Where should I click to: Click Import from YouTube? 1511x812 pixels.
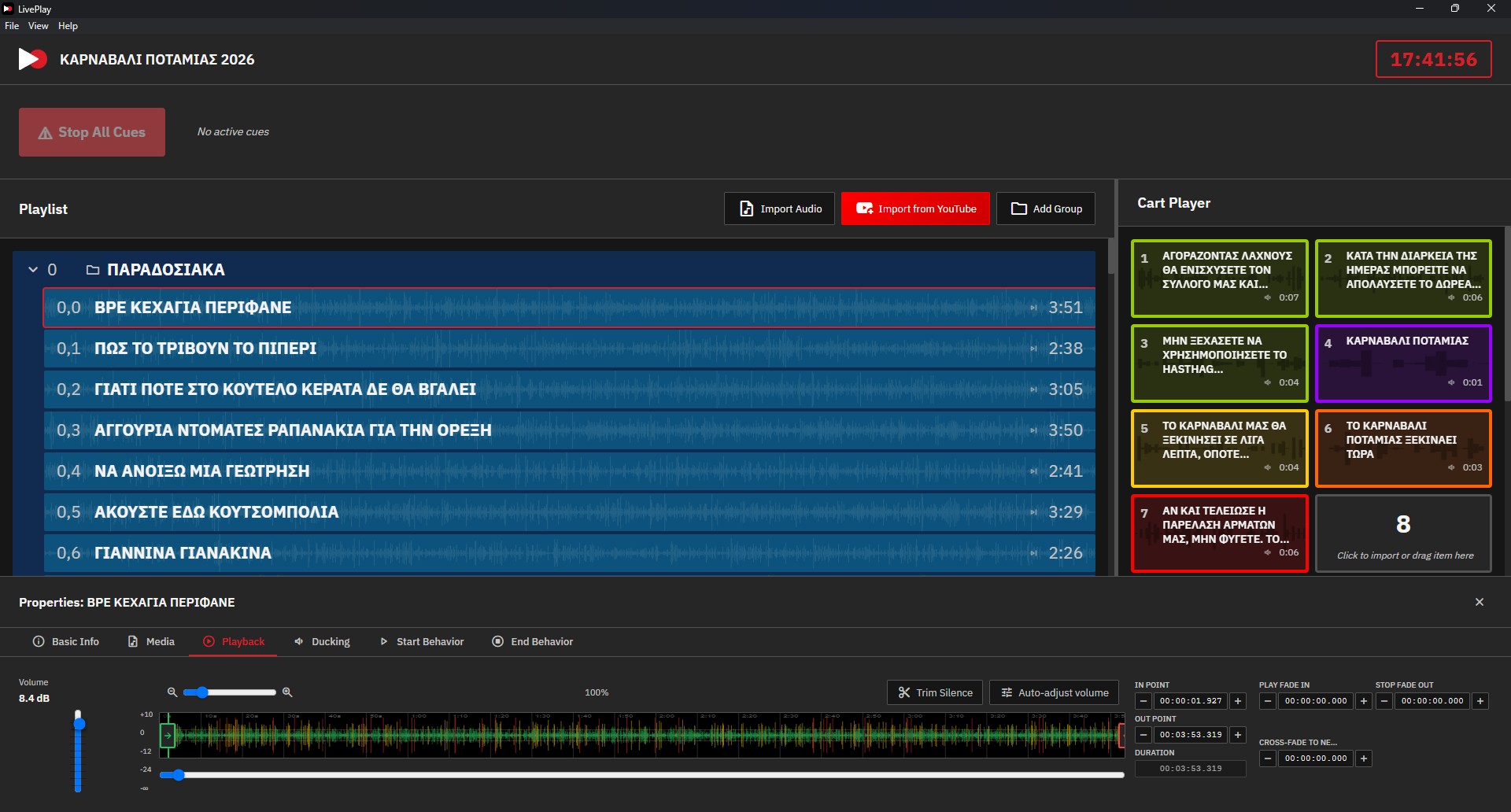(915, 209)
